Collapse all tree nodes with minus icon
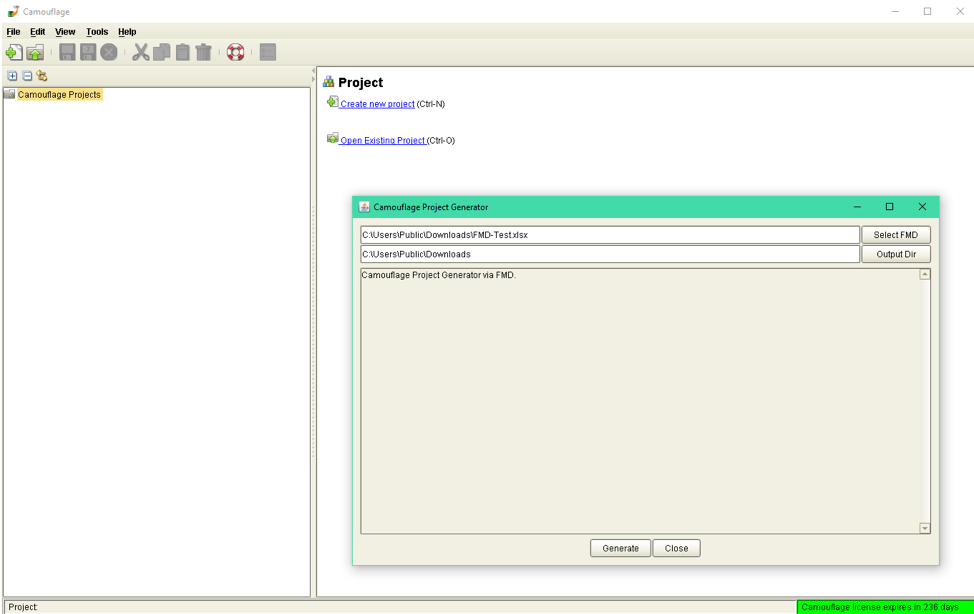Image resolution: width=974 pixels, height=614 pixels. pyautogui.click(x=27, y=76)
